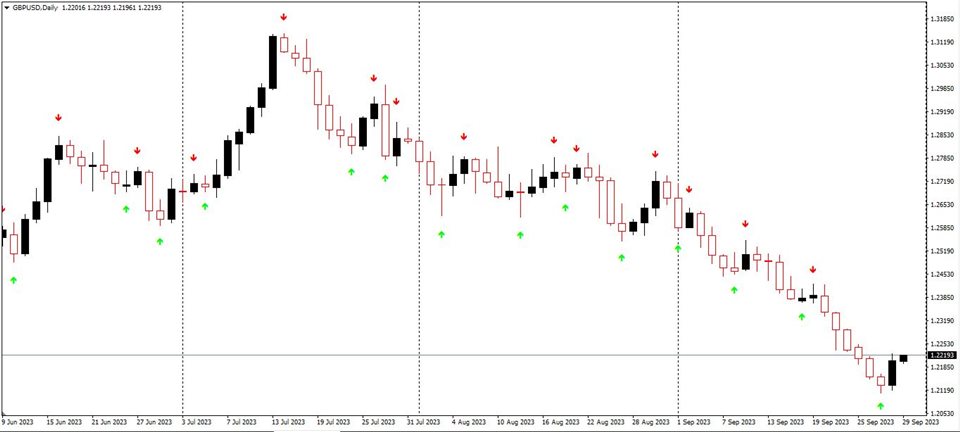Viewport: 960px width, 432px height.
Task: Click the 1.20530 price axis label
Action: pos(941,414)
